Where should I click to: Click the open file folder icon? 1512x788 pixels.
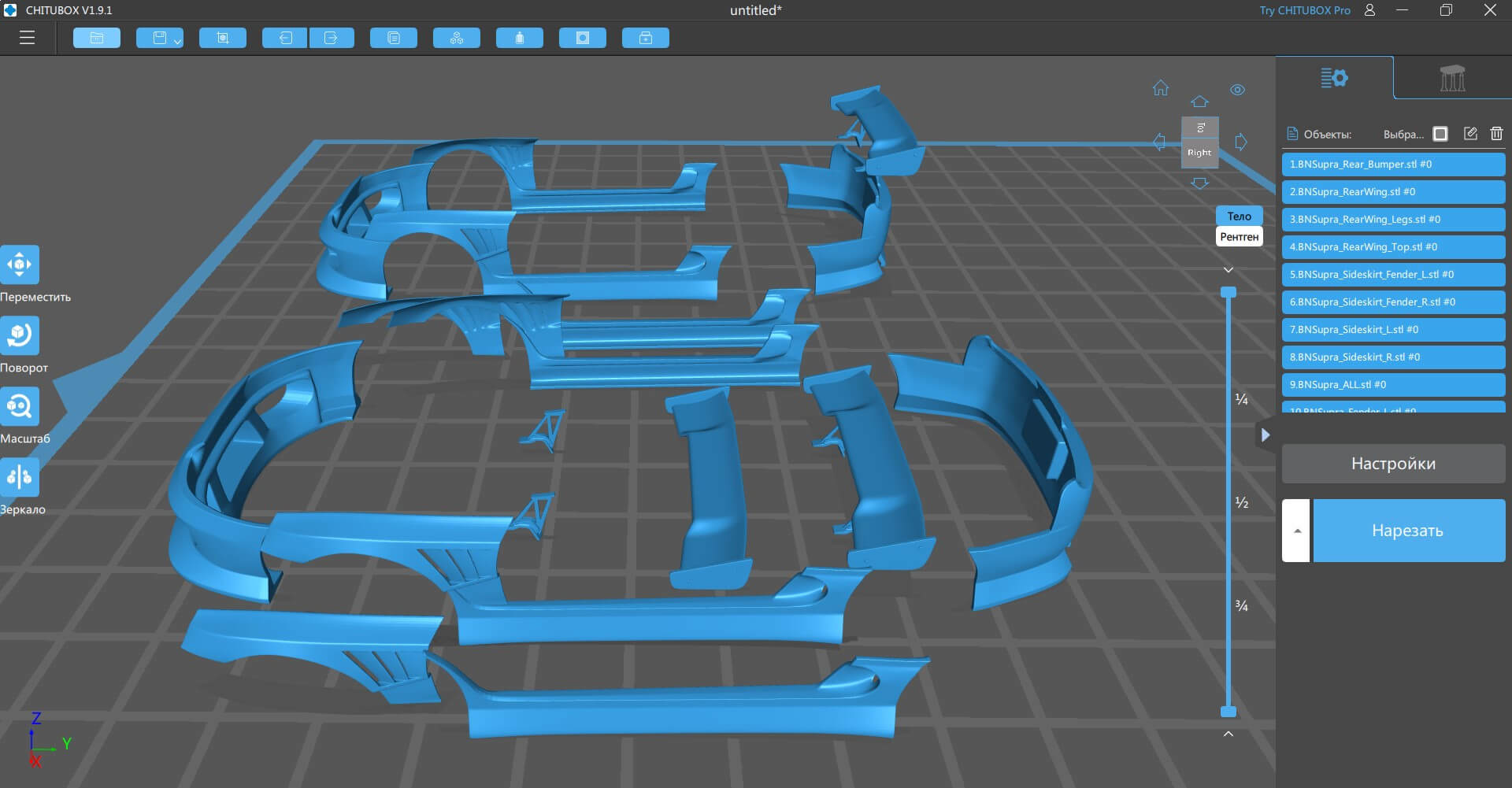97,38
